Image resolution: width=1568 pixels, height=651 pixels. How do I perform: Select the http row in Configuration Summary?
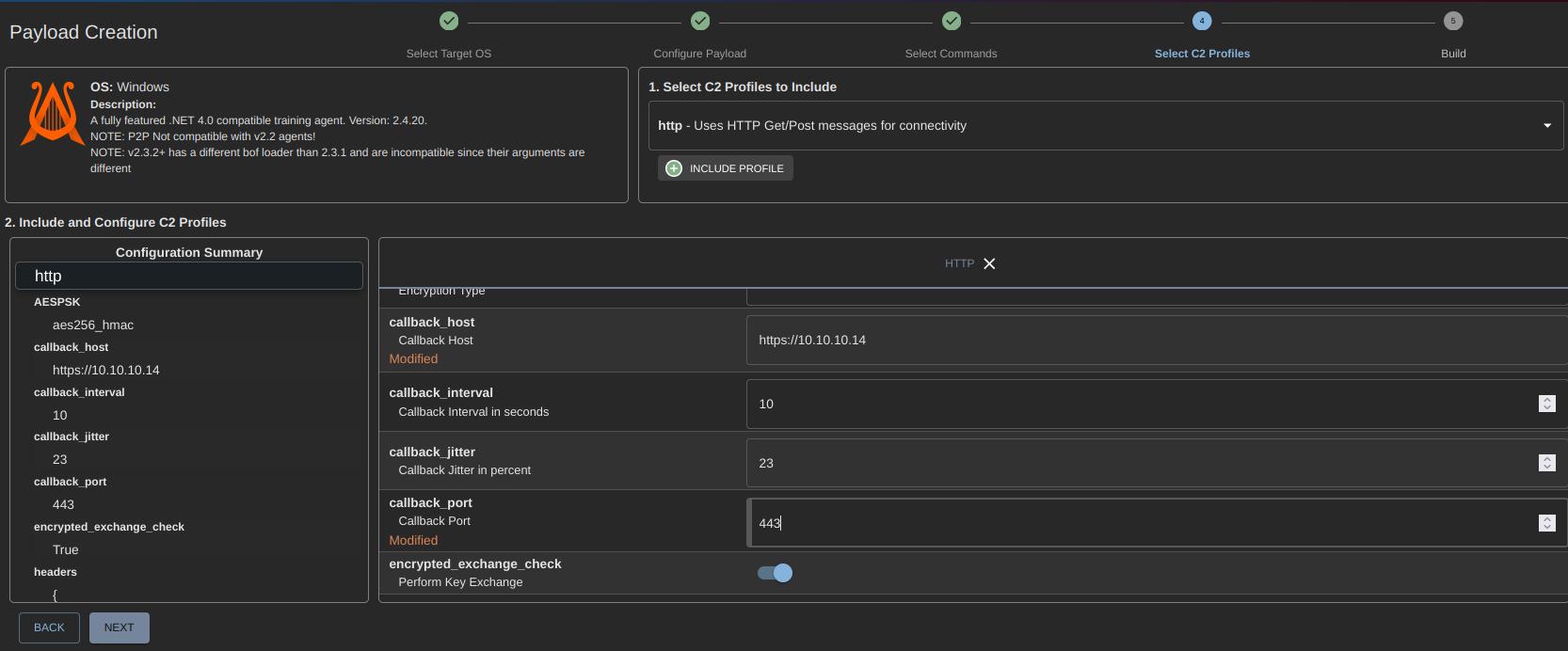(x=189, y=276)
